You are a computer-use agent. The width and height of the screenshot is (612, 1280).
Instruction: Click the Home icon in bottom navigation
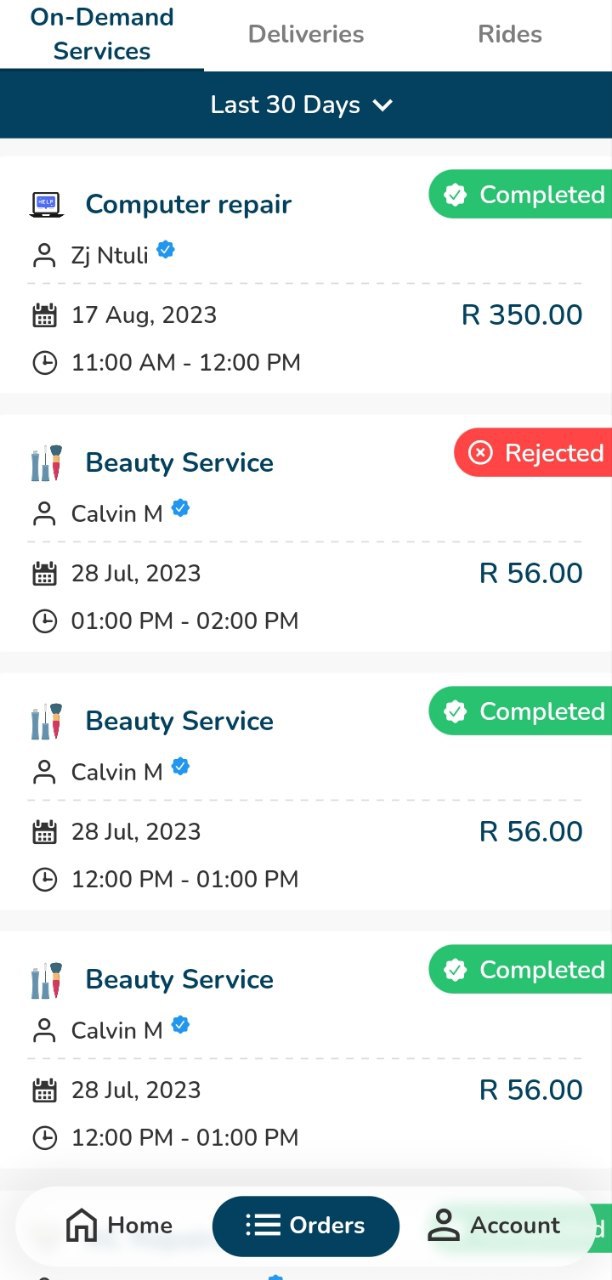tap(81, 1225)
